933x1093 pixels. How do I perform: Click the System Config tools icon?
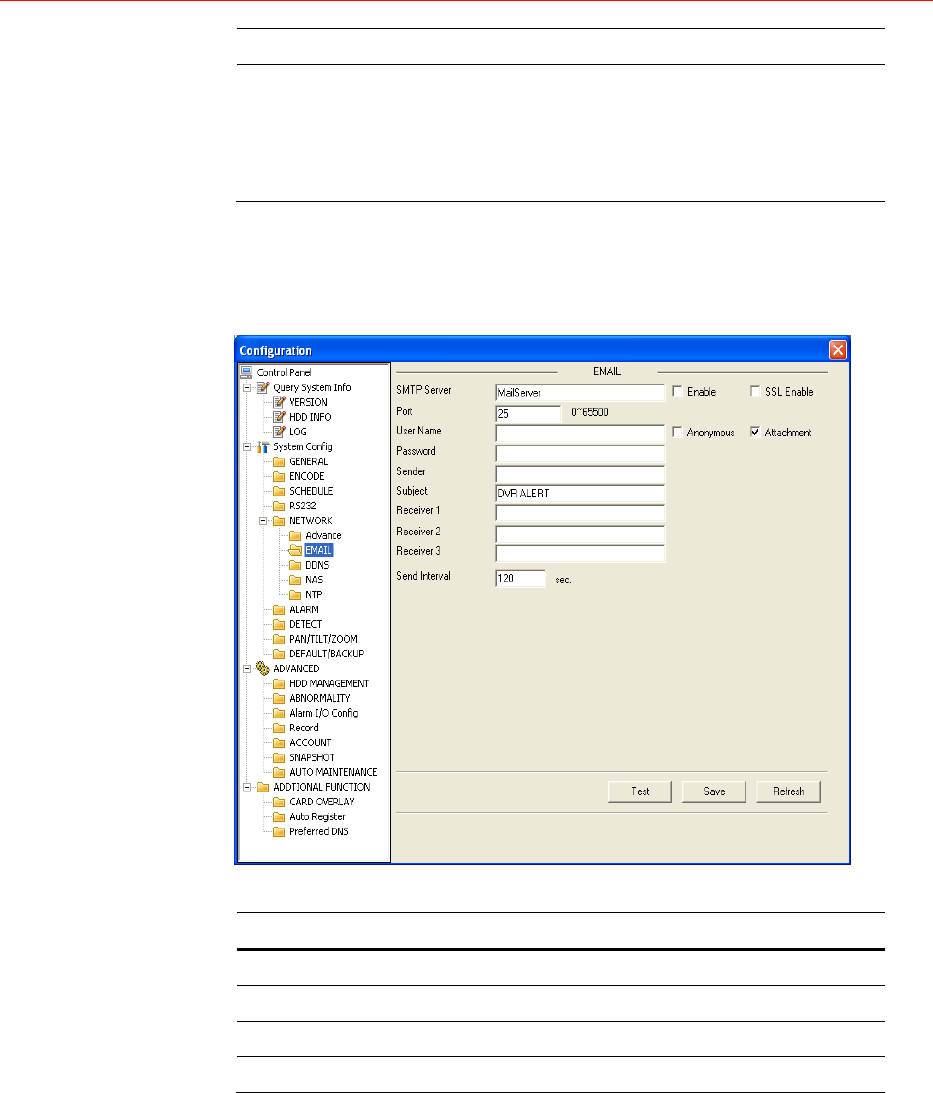click(263, 447)
